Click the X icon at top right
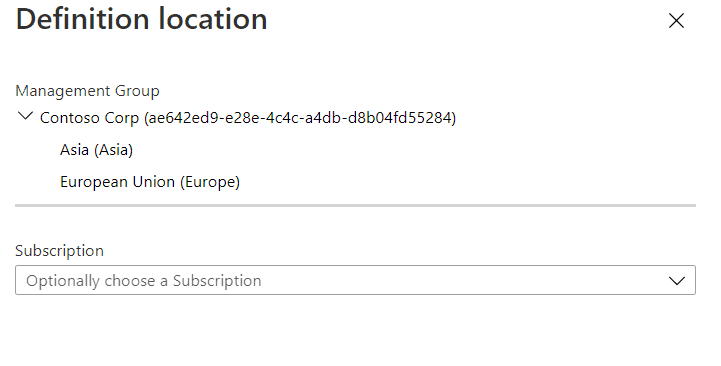The width and height of the screenshot is (721, 366). (676, 21)
